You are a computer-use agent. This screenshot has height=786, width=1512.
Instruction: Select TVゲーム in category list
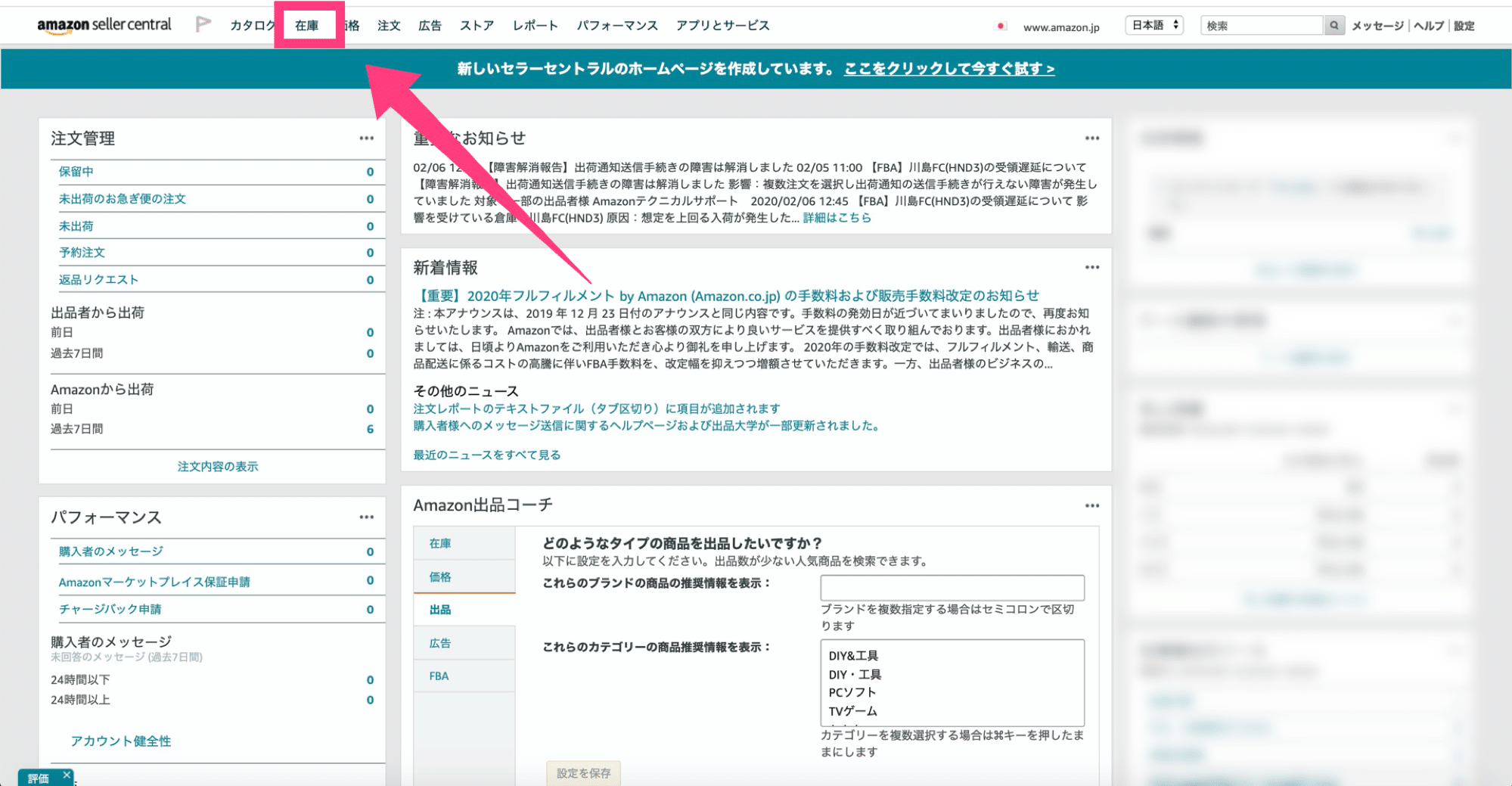852,711
